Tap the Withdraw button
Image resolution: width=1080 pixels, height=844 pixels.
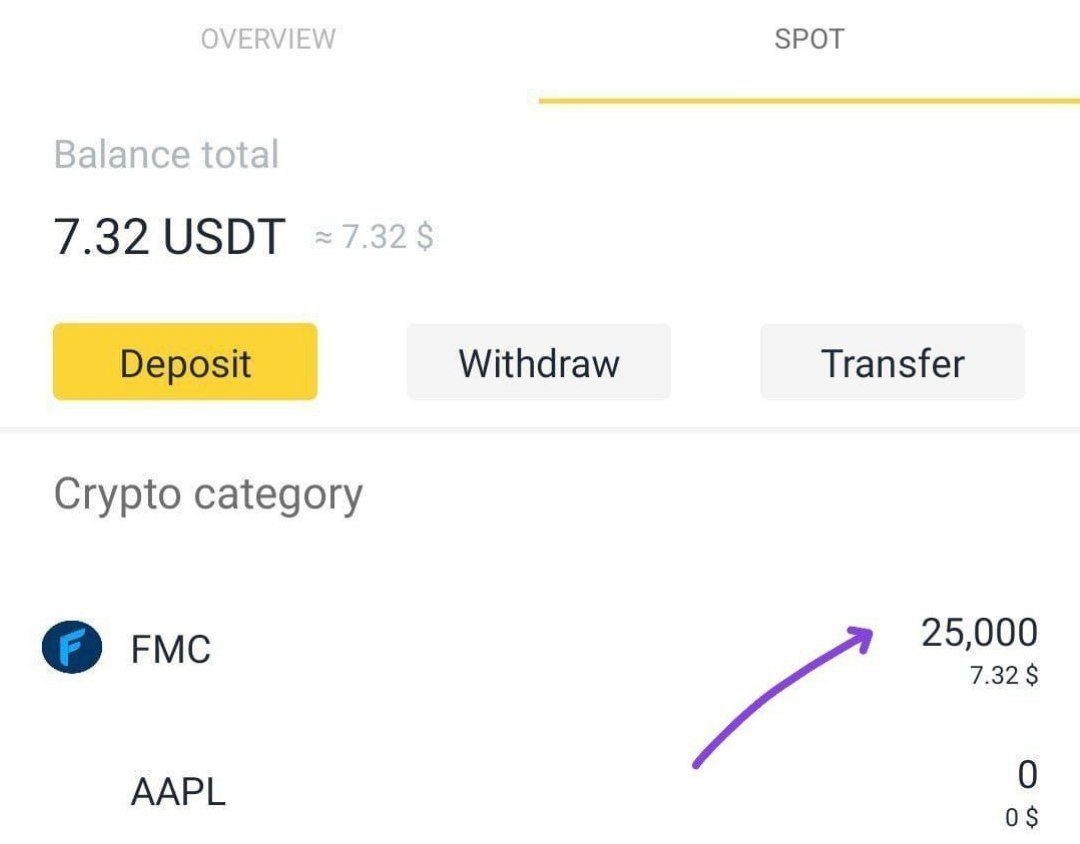538,362
